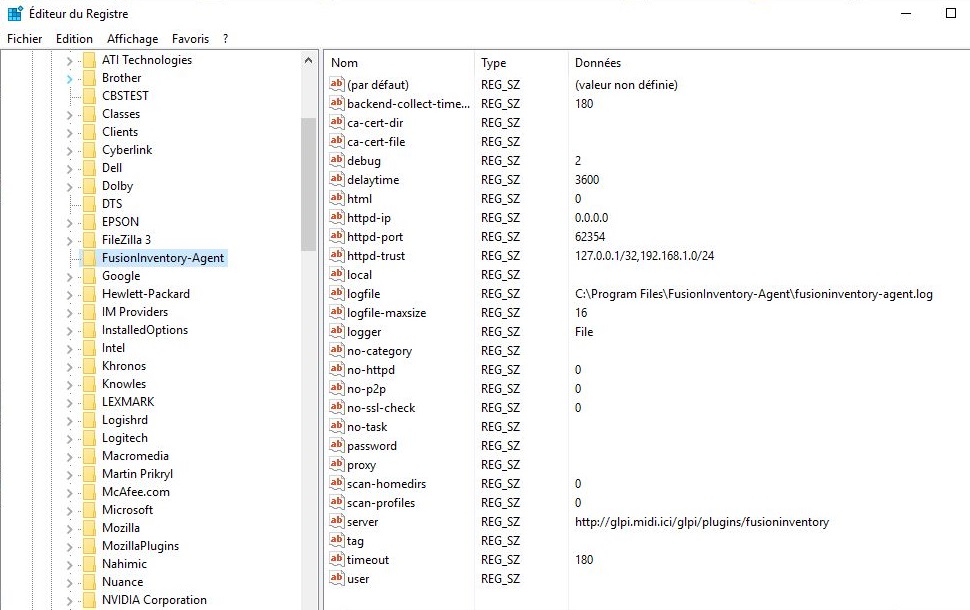Screen dimensions: 970x610
Task: Click the ab icon next to "delaytime"
Action: coord(336,179)
